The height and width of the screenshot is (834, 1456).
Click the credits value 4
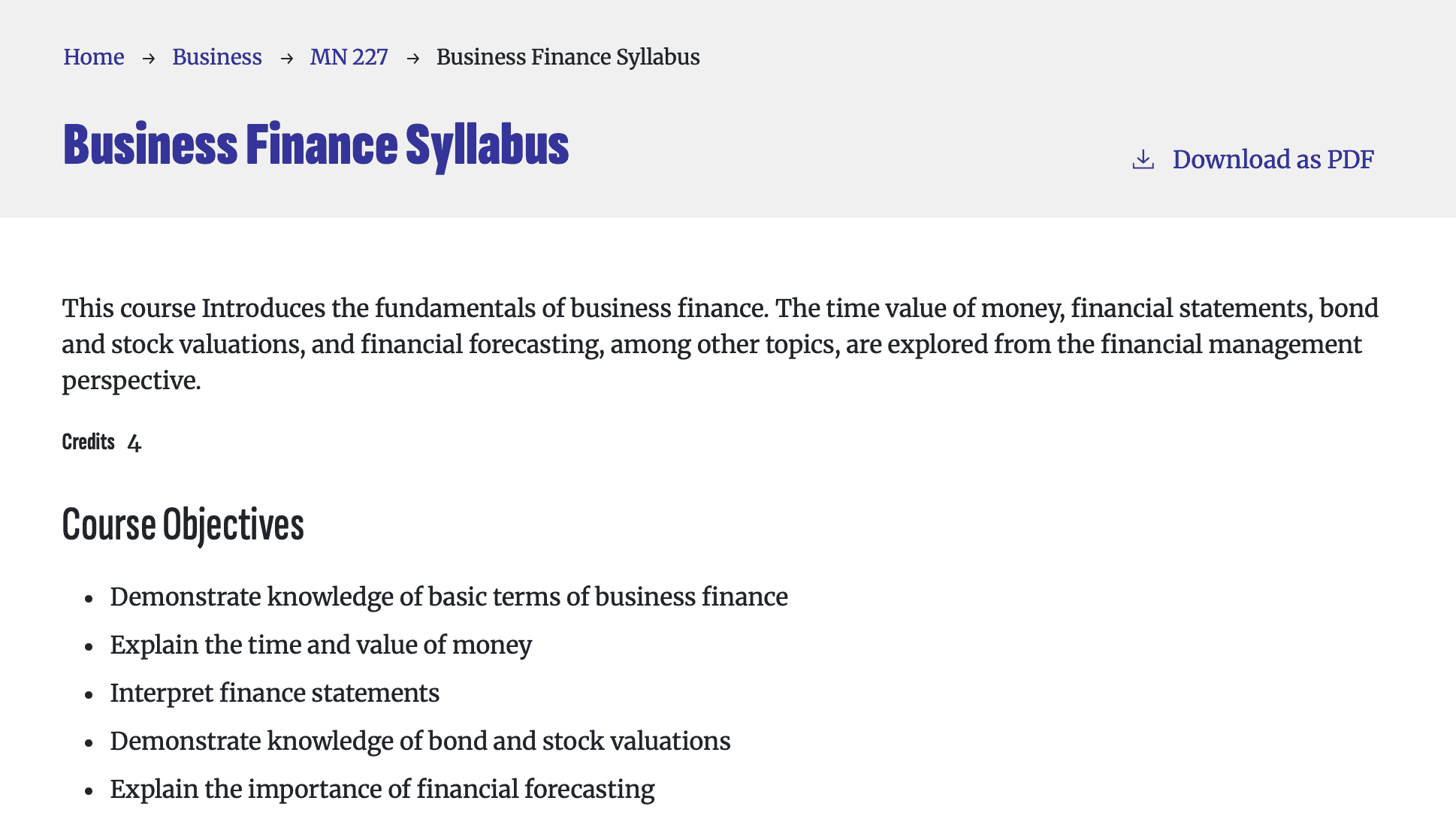pos(134,443)
